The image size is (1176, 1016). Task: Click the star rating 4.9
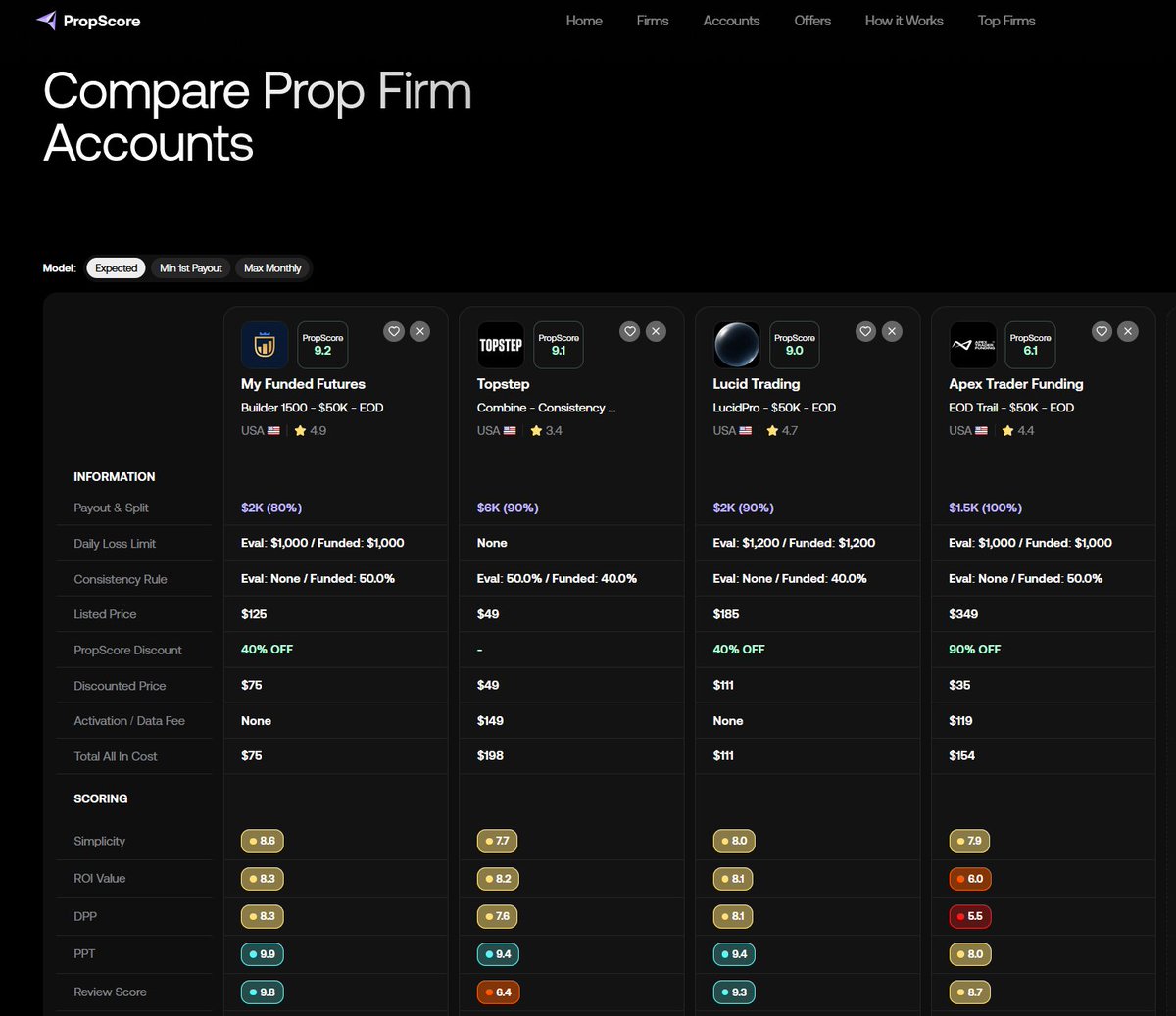[x=311, y=431]
